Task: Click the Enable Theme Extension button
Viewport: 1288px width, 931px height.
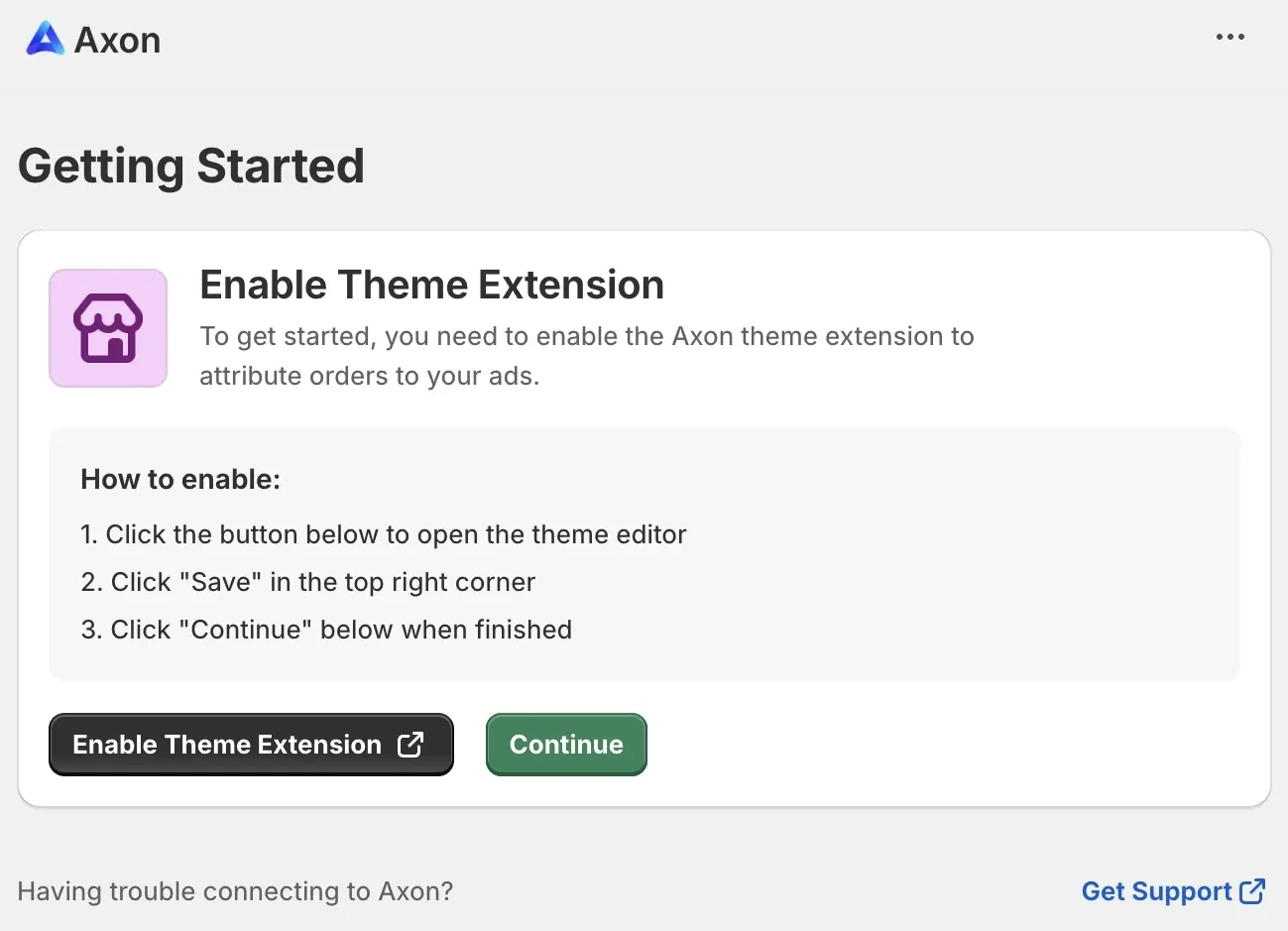Action: coord(251,745)
